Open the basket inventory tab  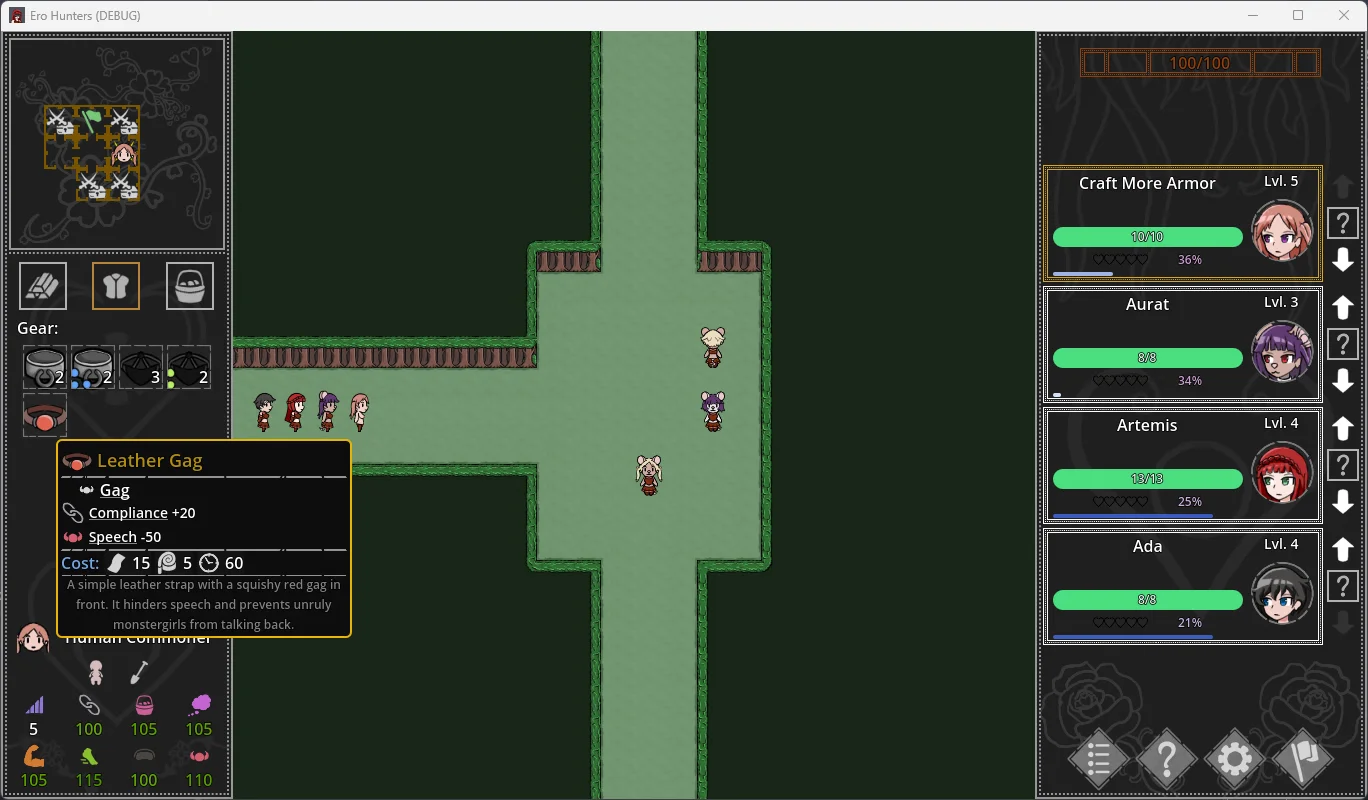pos(189,286)
